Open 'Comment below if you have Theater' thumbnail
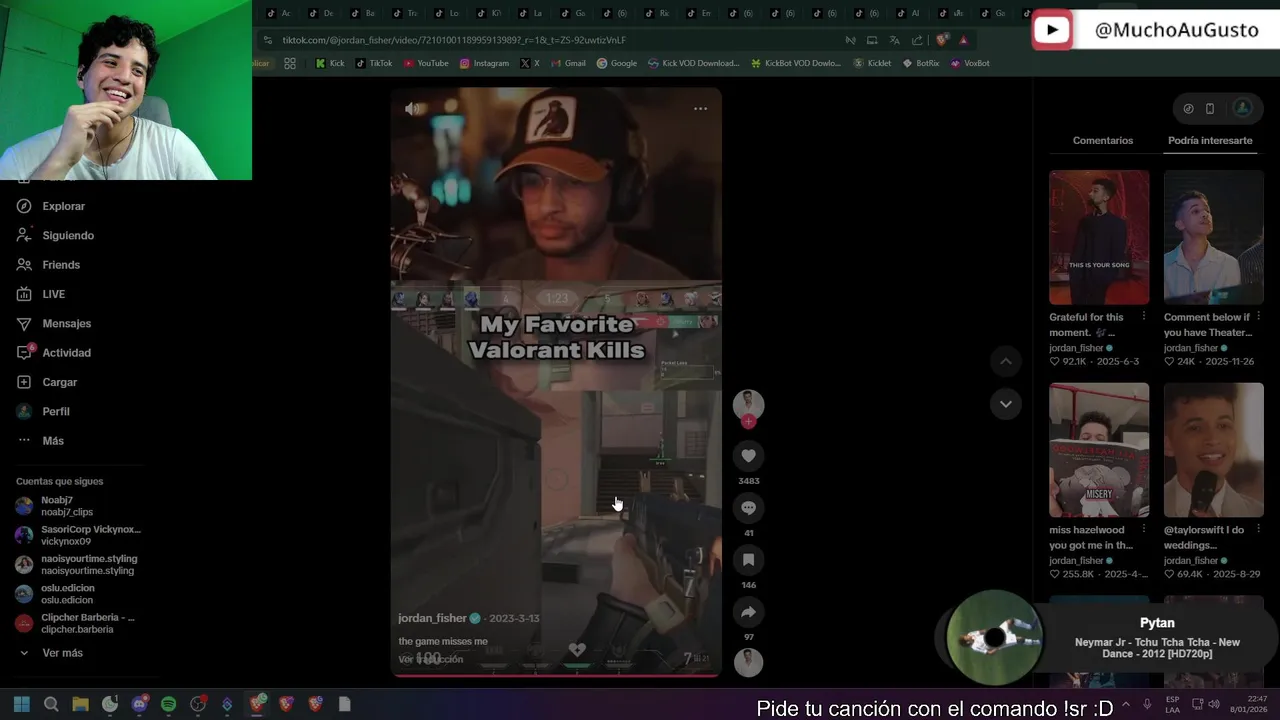 (1214, 237)
